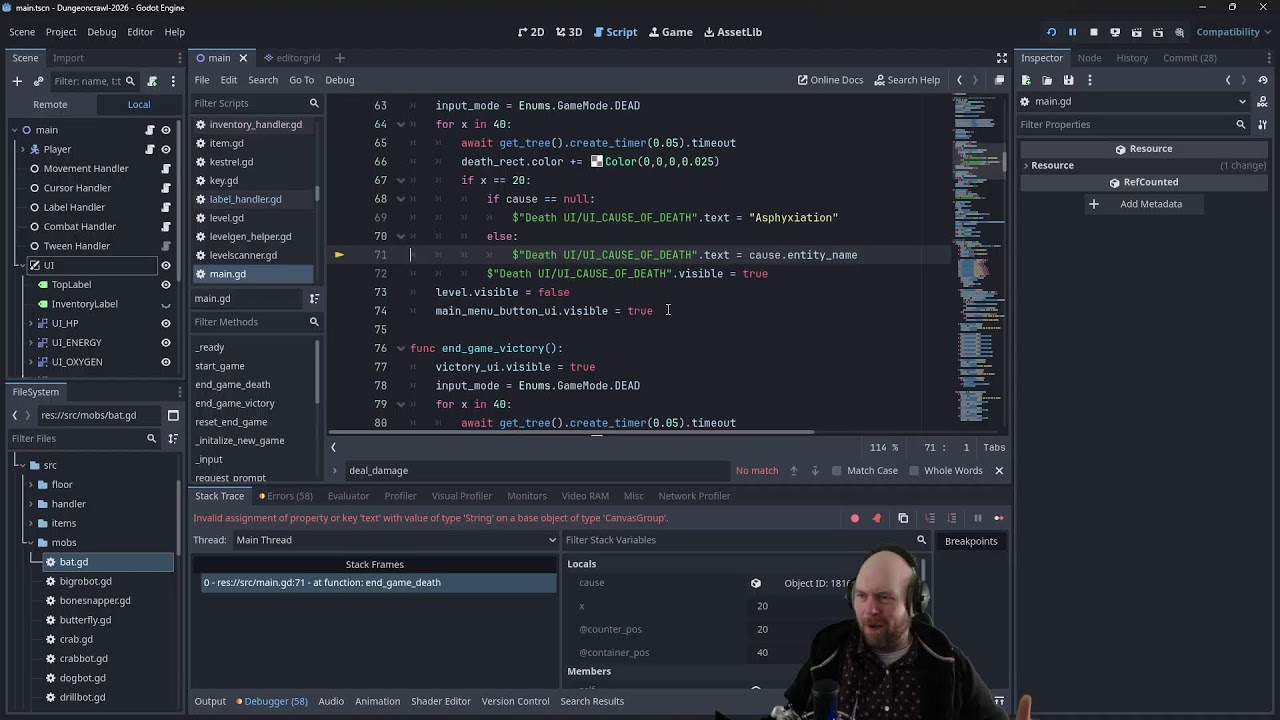Click the instantiate child scene link icon
Viewport: 1280px width, 720px height.
point(39,81)
